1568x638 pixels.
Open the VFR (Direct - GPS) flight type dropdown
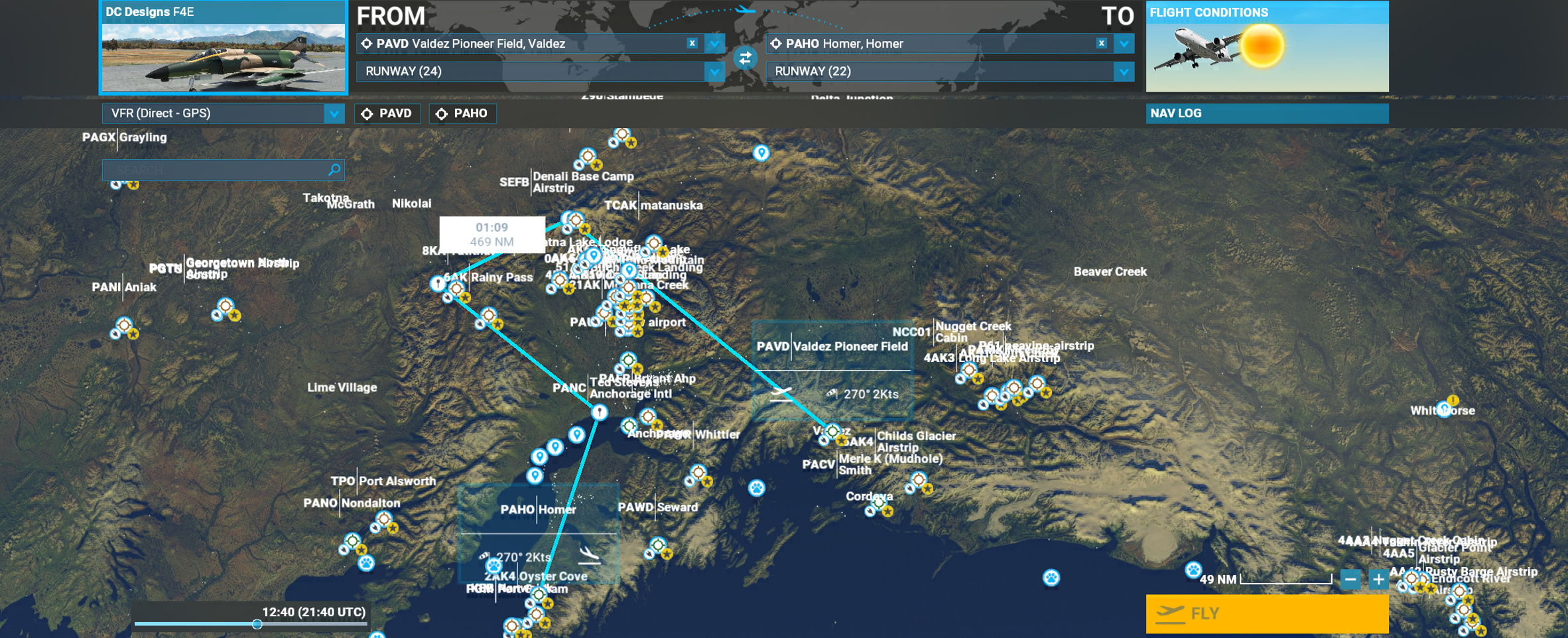click(x=223, y=113)
